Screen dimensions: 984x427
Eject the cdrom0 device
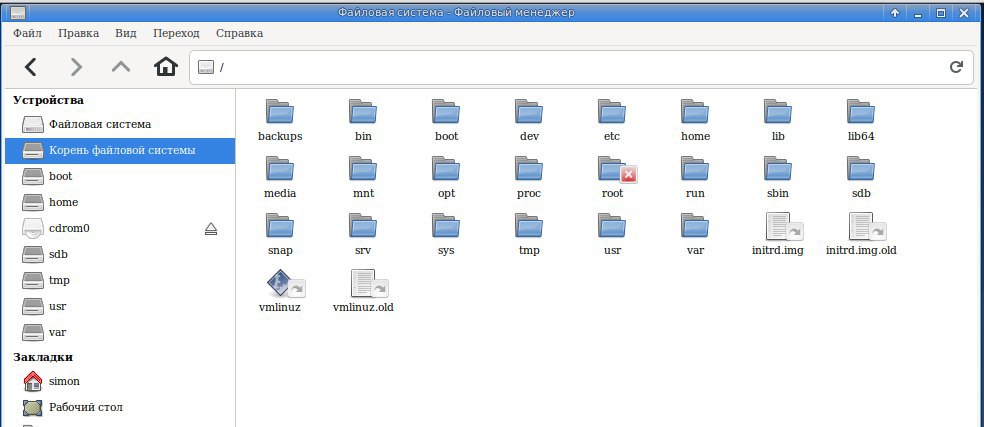(x=211, y=229)
